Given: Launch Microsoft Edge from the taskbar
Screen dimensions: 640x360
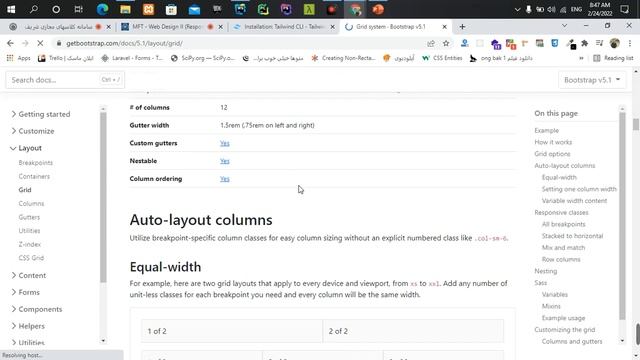Looking at the screenshot, I should 102,9.
